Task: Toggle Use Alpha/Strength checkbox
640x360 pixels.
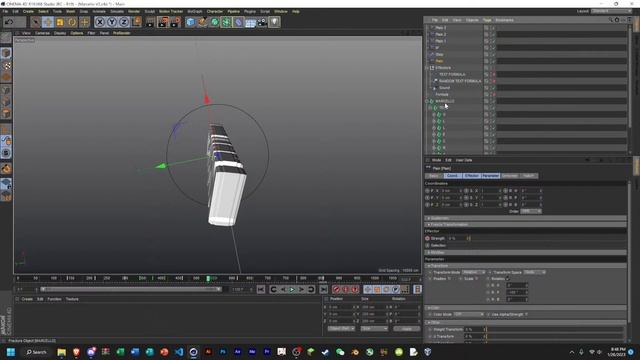Action: point(527,314)
